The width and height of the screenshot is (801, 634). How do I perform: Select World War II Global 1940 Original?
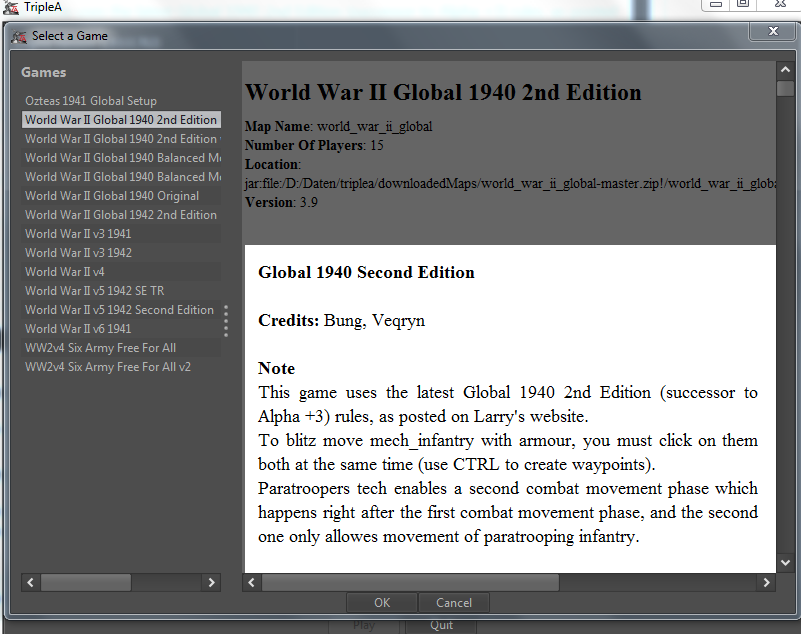click(x=121, y=196)
